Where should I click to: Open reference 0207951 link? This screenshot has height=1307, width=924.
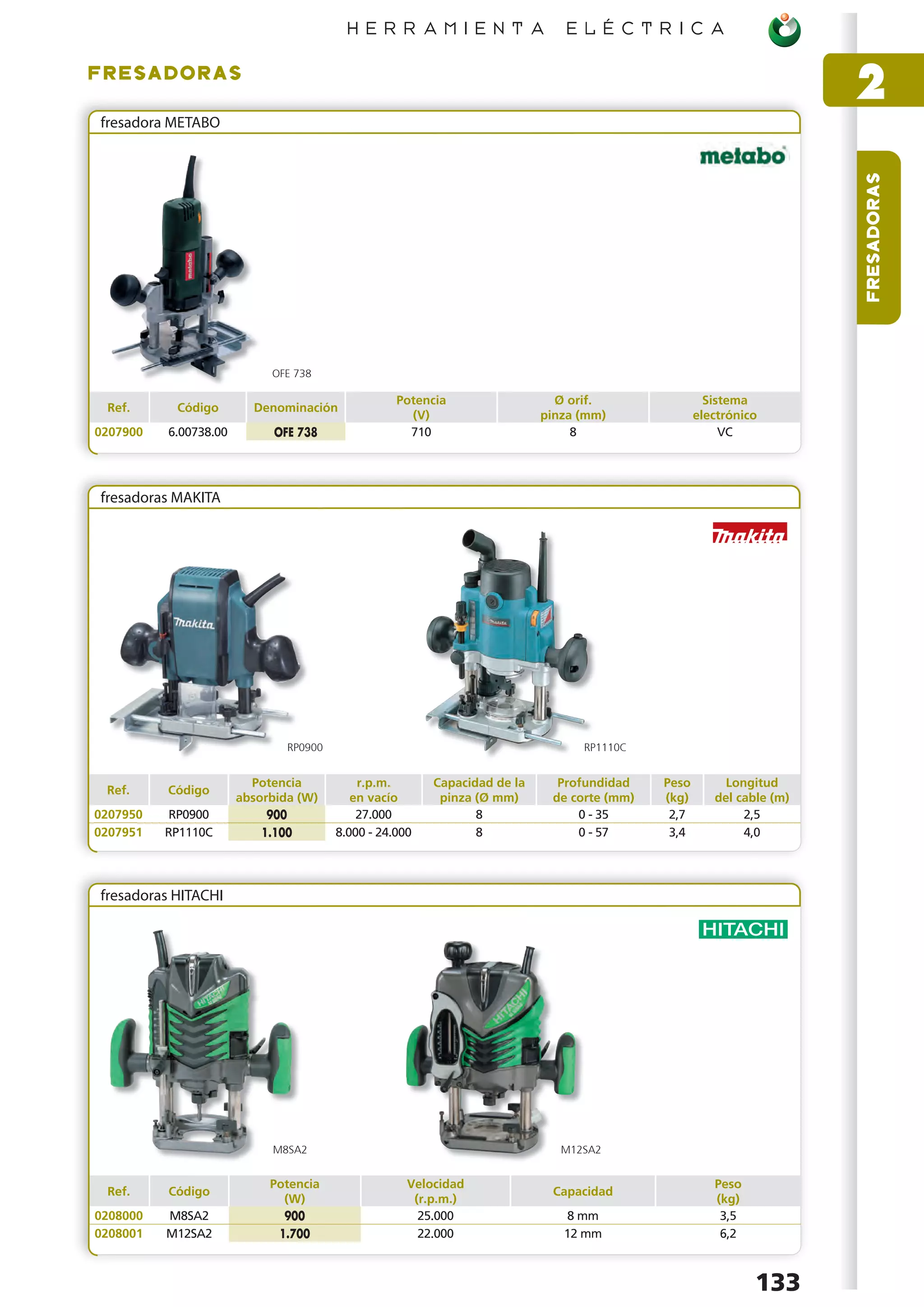click(118, 832)
